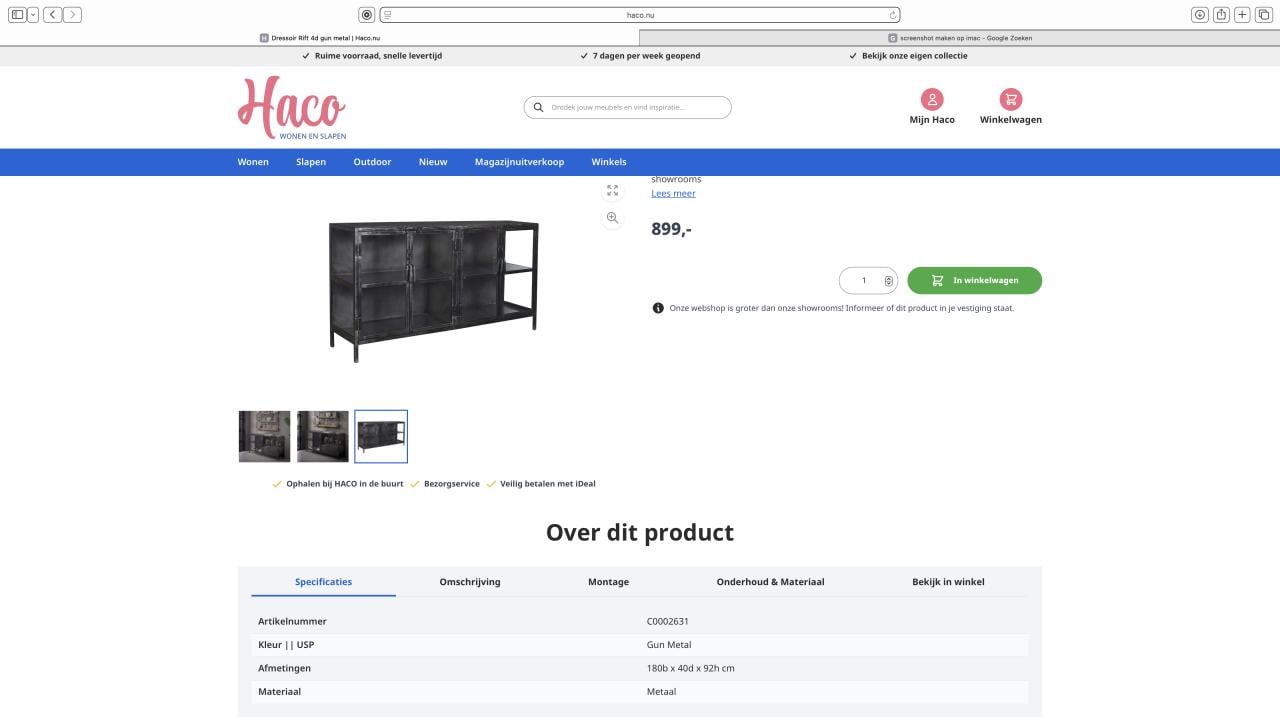Go back with Safari's back arrow
This screenshot has width=1280, height=720.
[52, 15]
